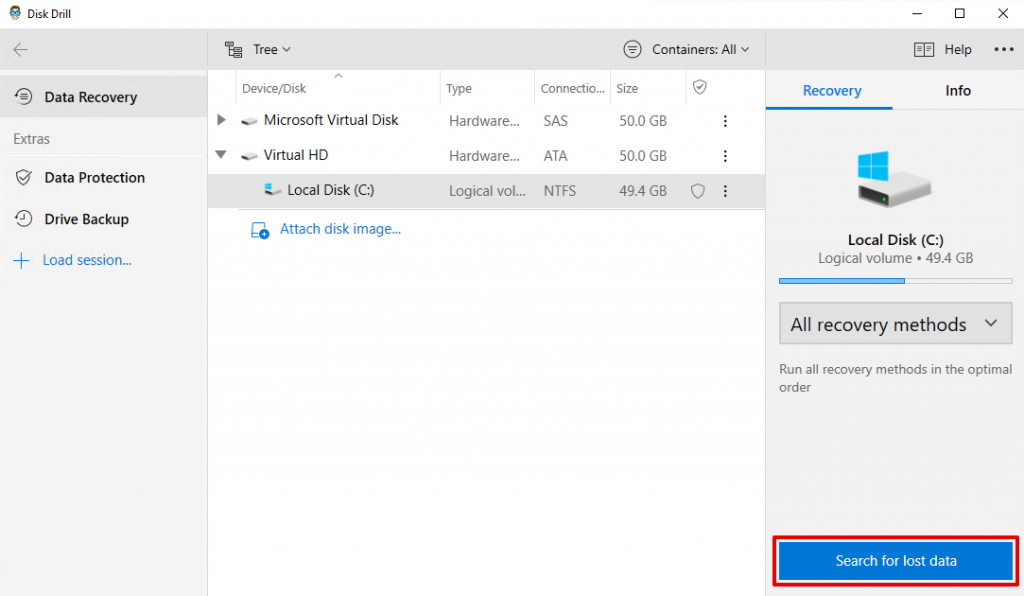The image size is (1024, 596).
Task: Open Data Protection in the sidebar
Action: 94,178
